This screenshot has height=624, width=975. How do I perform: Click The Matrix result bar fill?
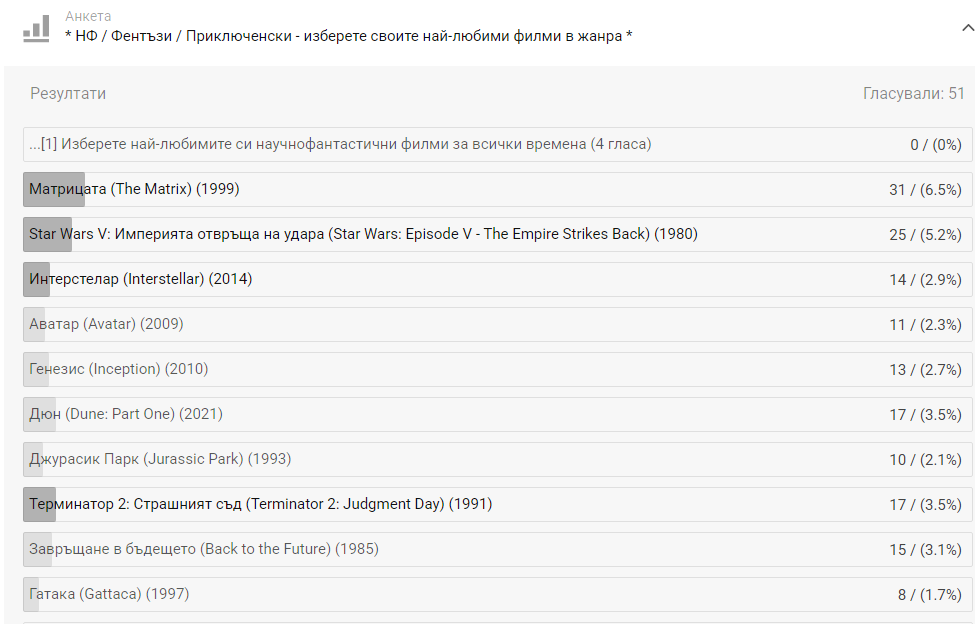pyautogui.click(x=54, y=189)
